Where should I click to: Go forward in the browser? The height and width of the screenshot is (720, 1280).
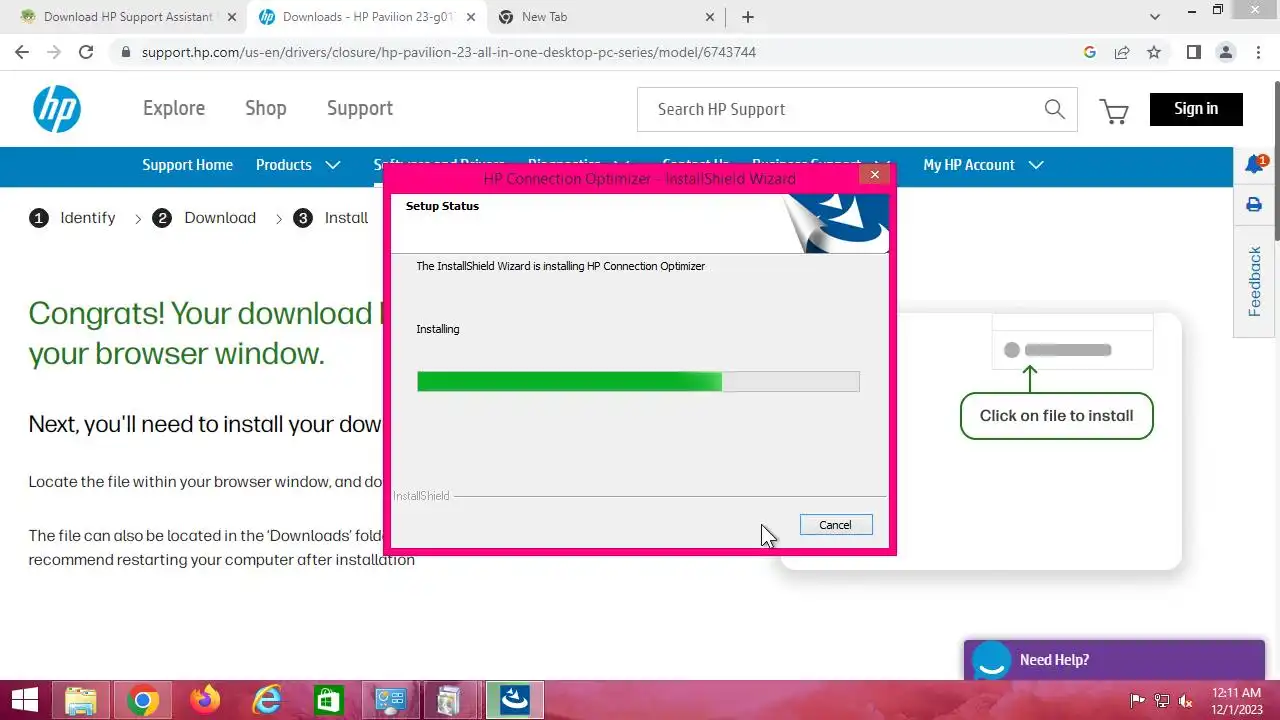(54, 52)
